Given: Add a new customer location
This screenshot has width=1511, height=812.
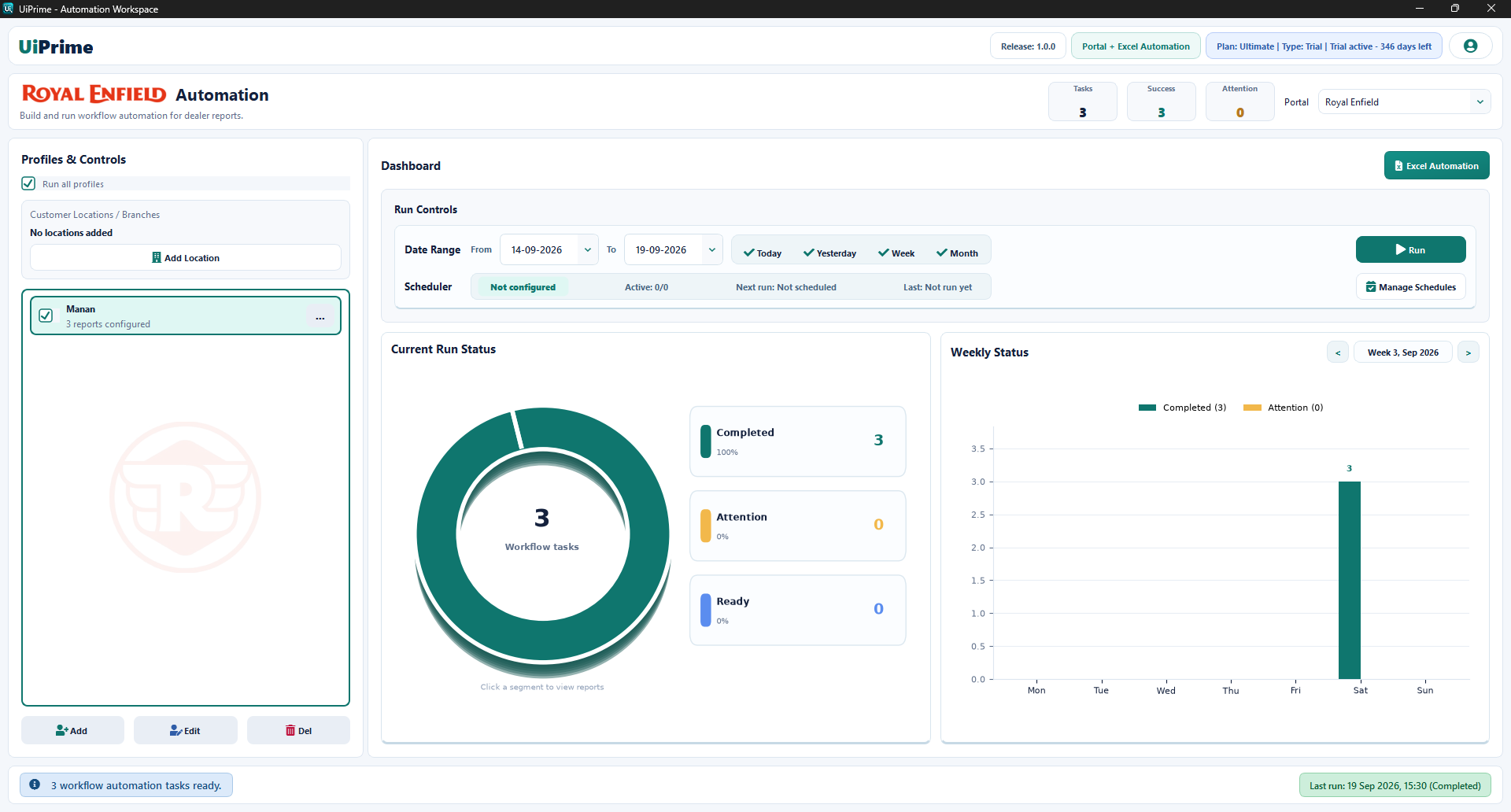Looking at the screenshot, I should tap(186, 258).
